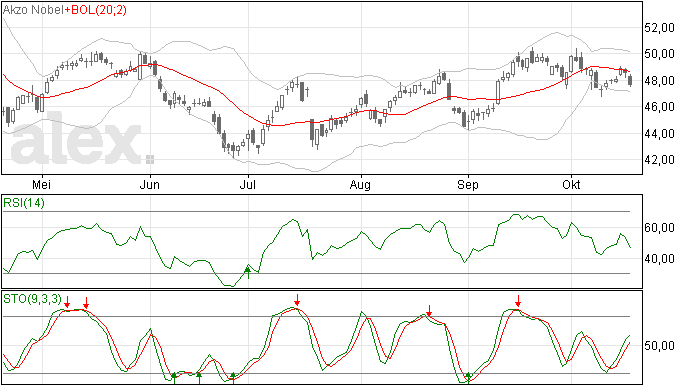Click the red STO sell arrow in mid September
690x387 pixels.
coord(518,301)
